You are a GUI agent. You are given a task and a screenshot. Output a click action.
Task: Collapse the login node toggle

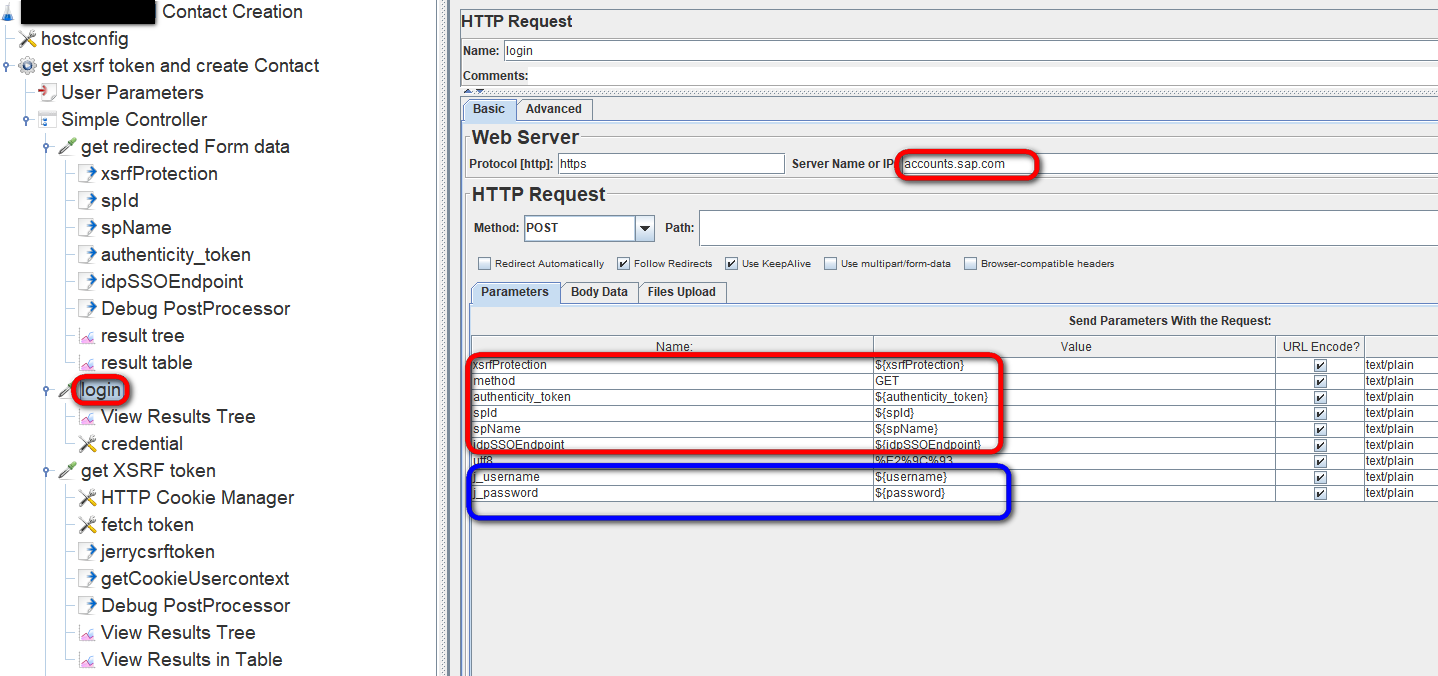click(46, 391)
